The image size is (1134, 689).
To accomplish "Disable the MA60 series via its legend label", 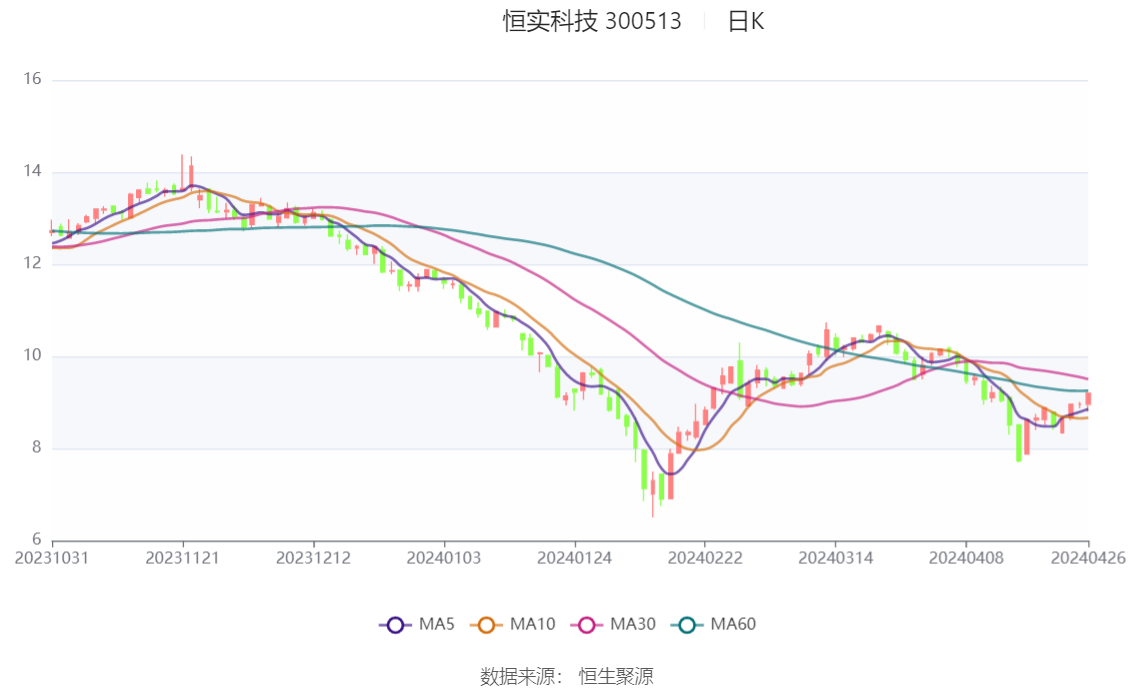I will pos(733,625).
